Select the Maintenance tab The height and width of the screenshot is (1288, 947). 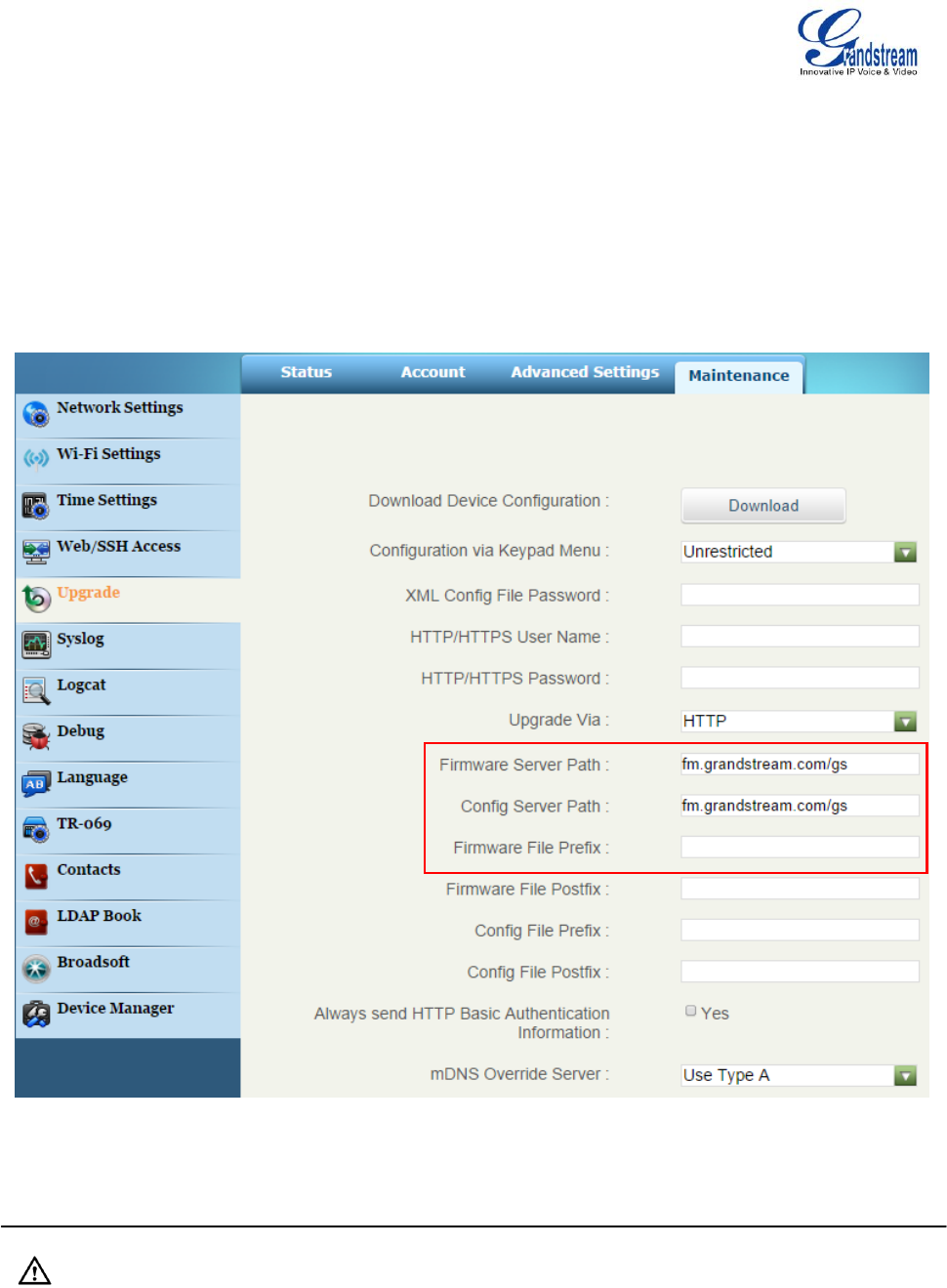[x=739, y=376]
